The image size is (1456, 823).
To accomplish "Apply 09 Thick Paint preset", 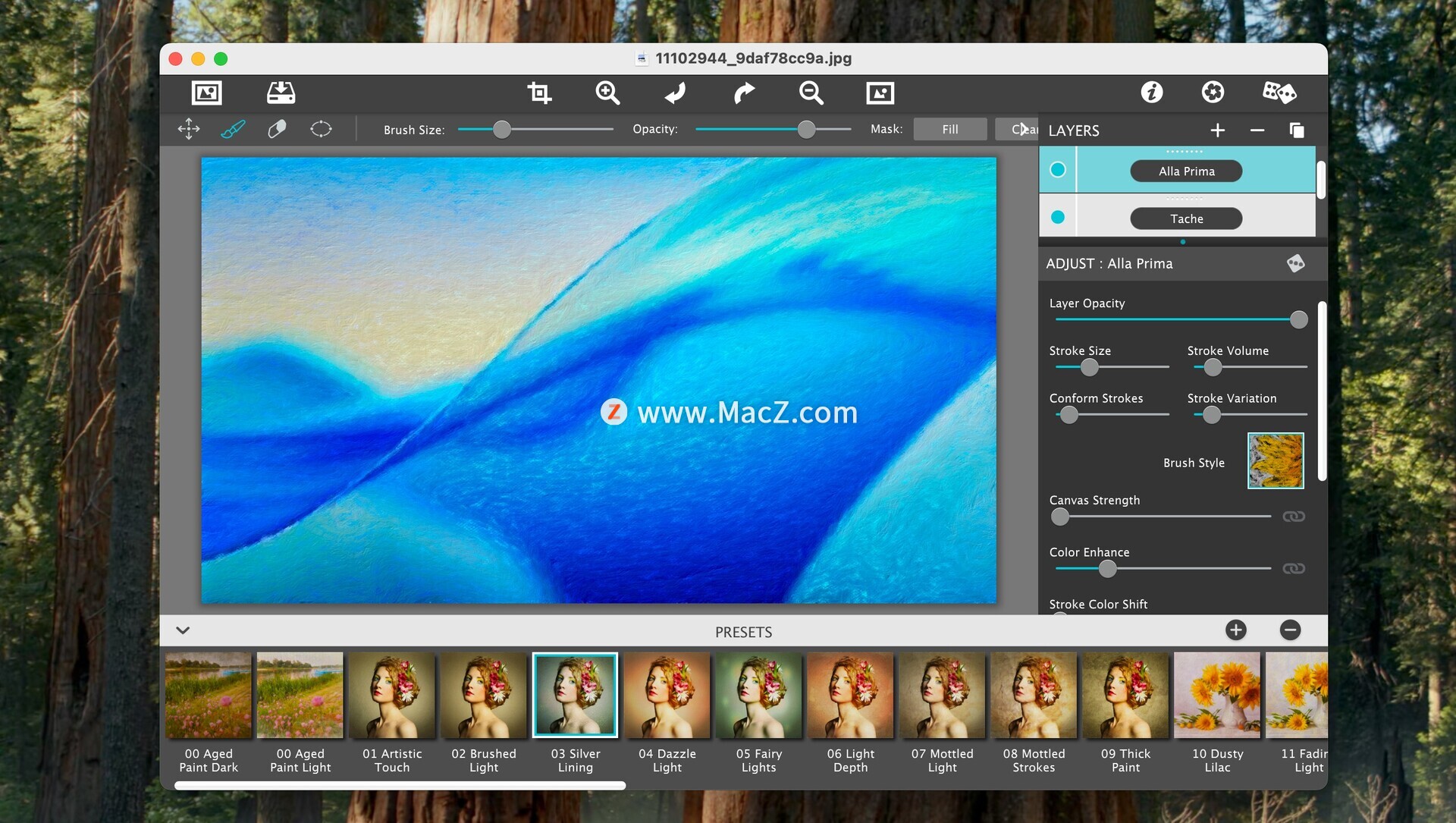I will tap(1126, 695).
